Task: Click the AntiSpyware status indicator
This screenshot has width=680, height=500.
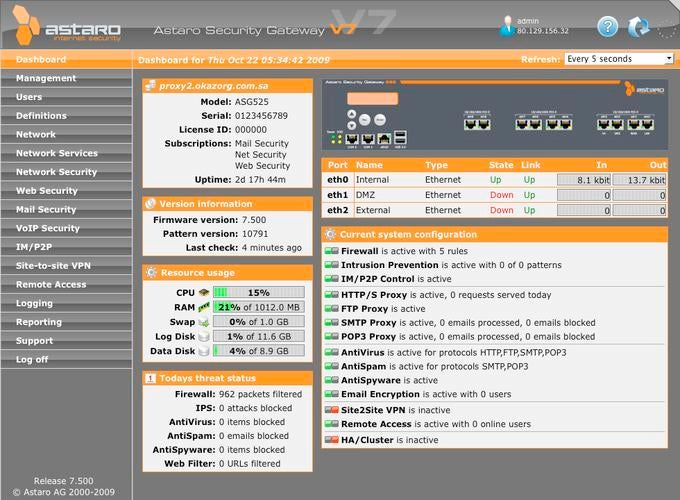Action: tap(332, 380)
